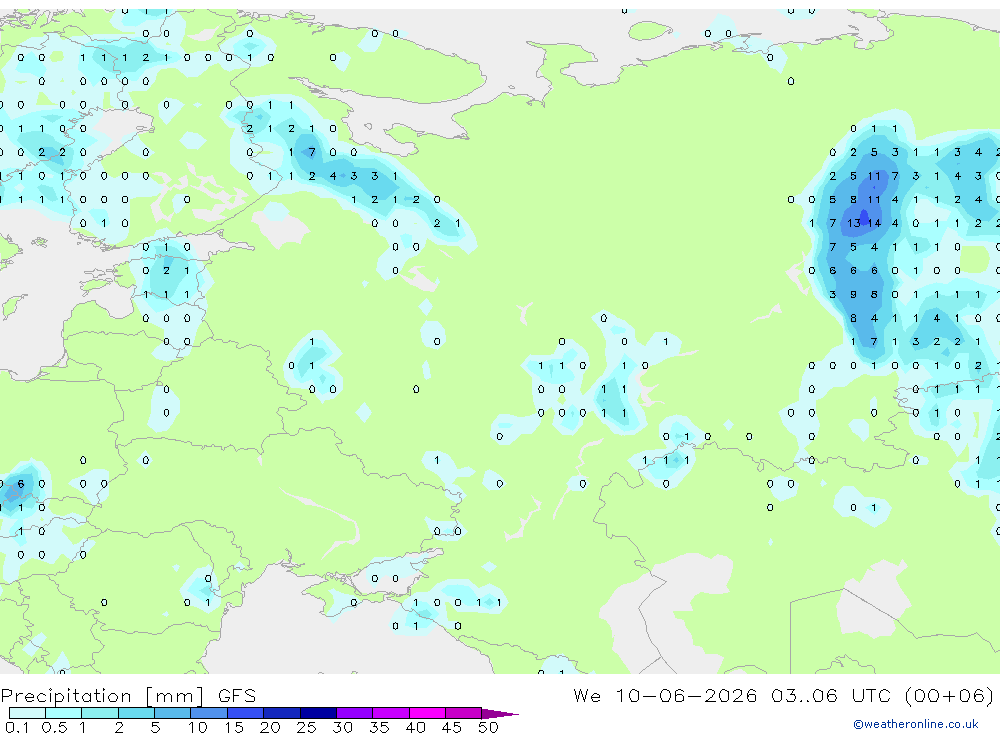Click the '30' legend scale label

pyautogui.click(x=342, y=727)
